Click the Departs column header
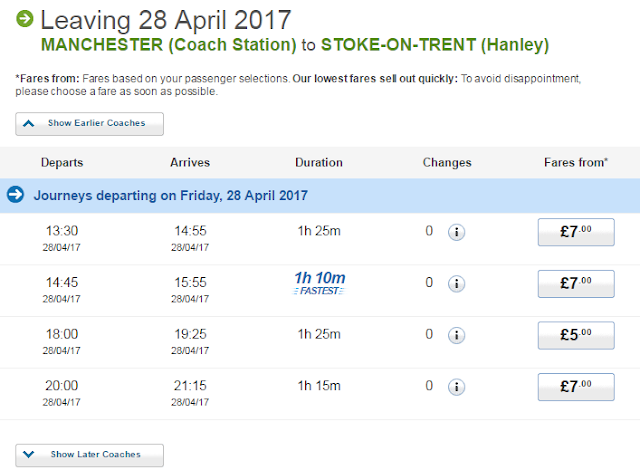This screenshot has width=640, height=470. point(62,162)
